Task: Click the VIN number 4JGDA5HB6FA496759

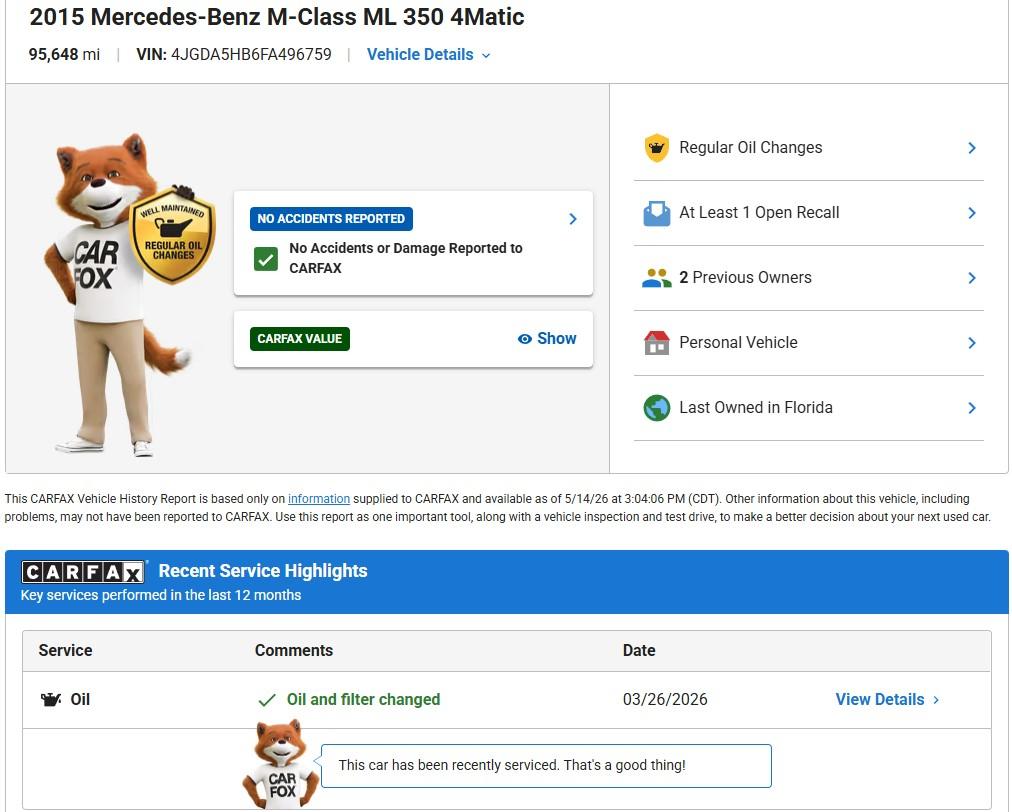Action: click(x=251, y=55)
